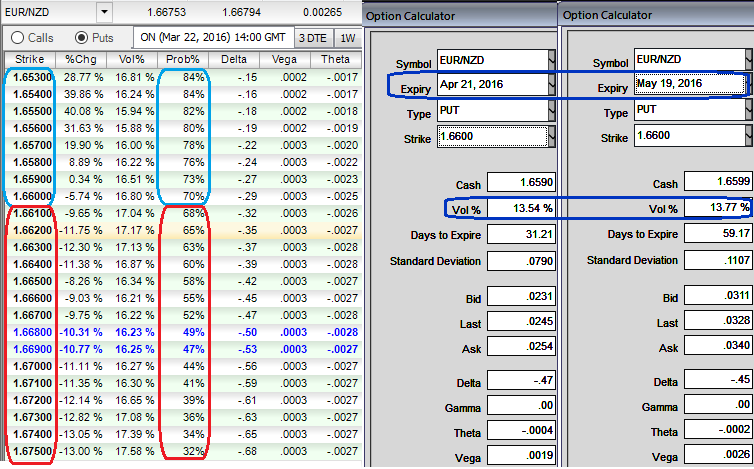Switch to the ON (Mar 22, 2016) expiry tab
Image resolution: width=754 pixels, height=469 pixels.
point(213,37)
